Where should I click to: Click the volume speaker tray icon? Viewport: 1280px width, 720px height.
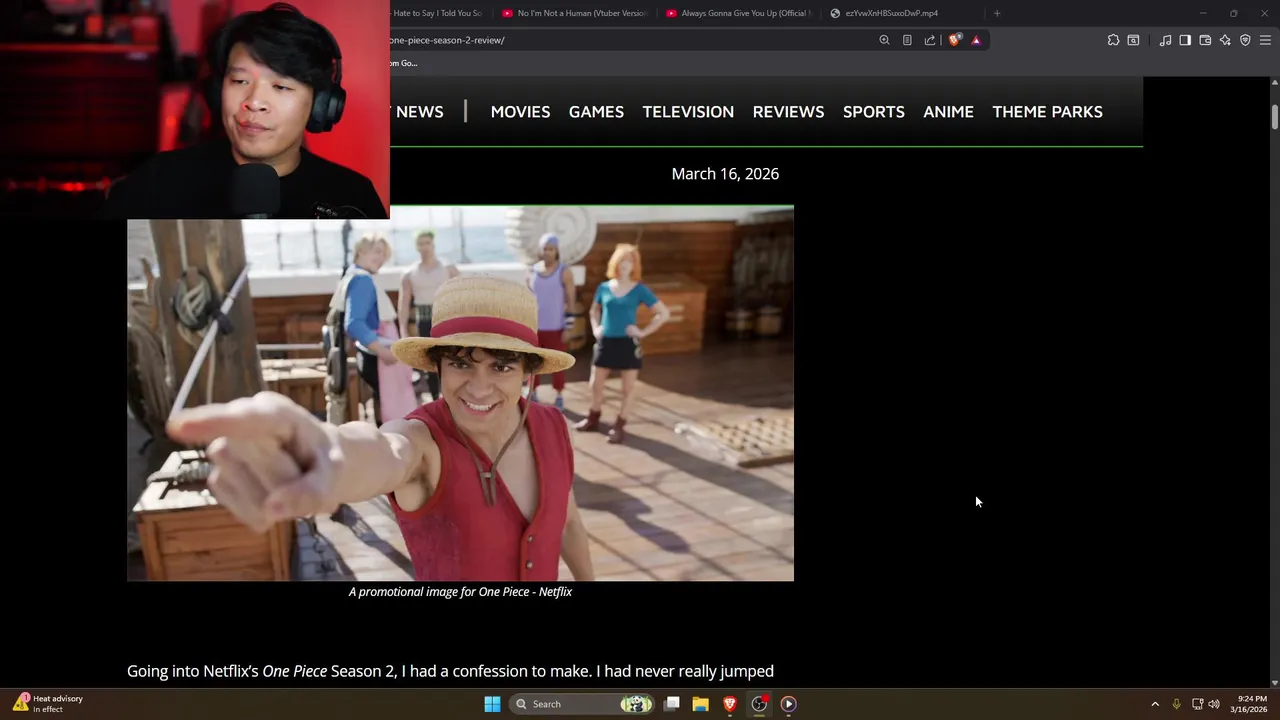click(x=1214, y=704)
